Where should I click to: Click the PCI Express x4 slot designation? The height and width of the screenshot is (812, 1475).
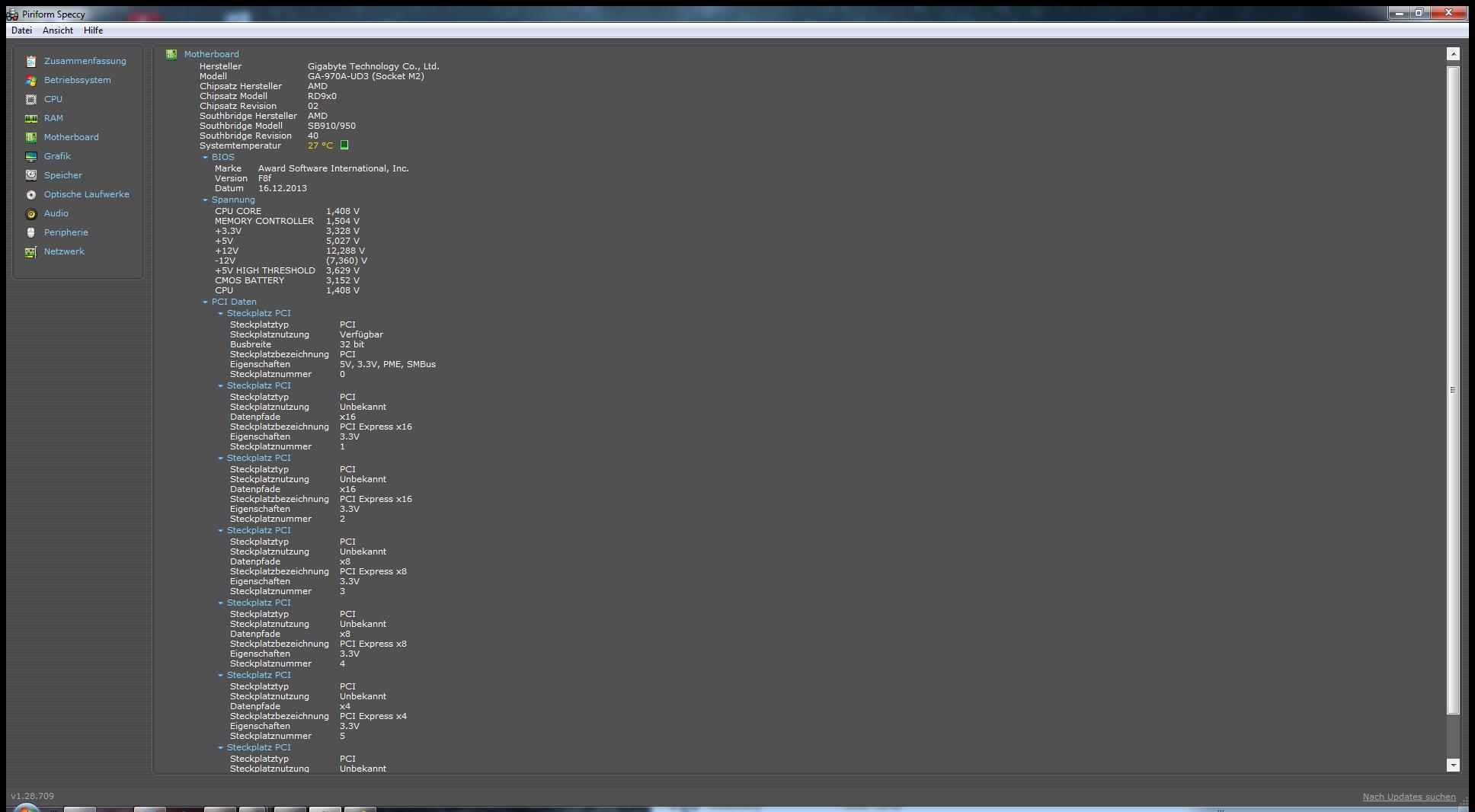tap(373, 716)
